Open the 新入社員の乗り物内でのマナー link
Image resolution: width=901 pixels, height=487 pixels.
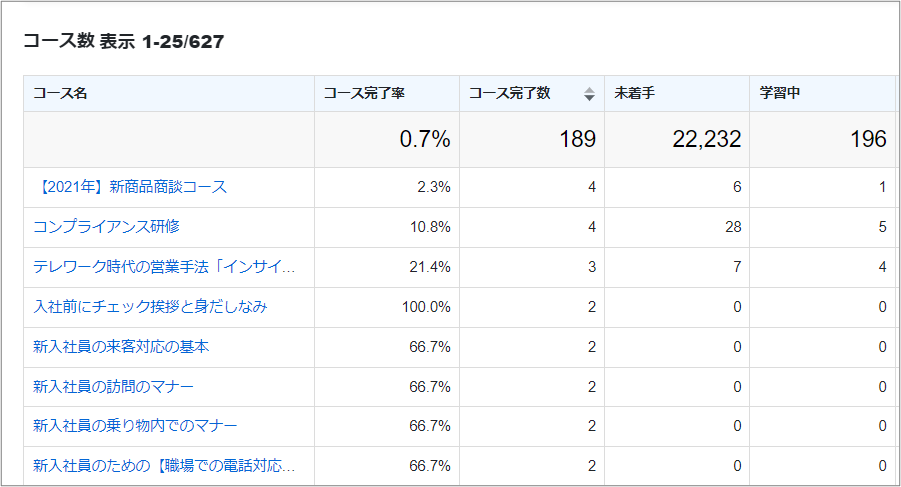point(135,426)
